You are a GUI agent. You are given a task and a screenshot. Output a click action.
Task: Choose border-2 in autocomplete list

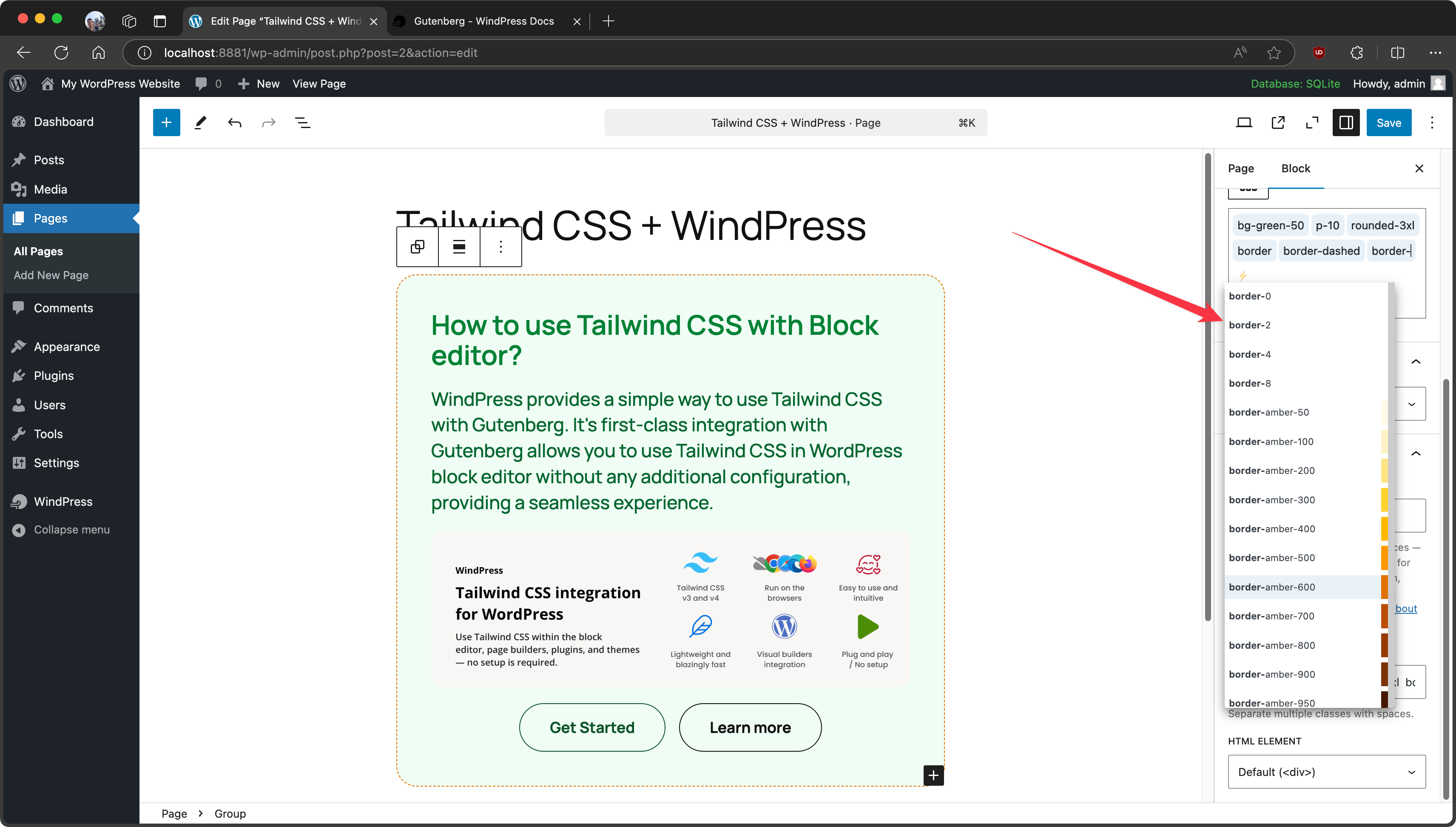coord(1249,325)
